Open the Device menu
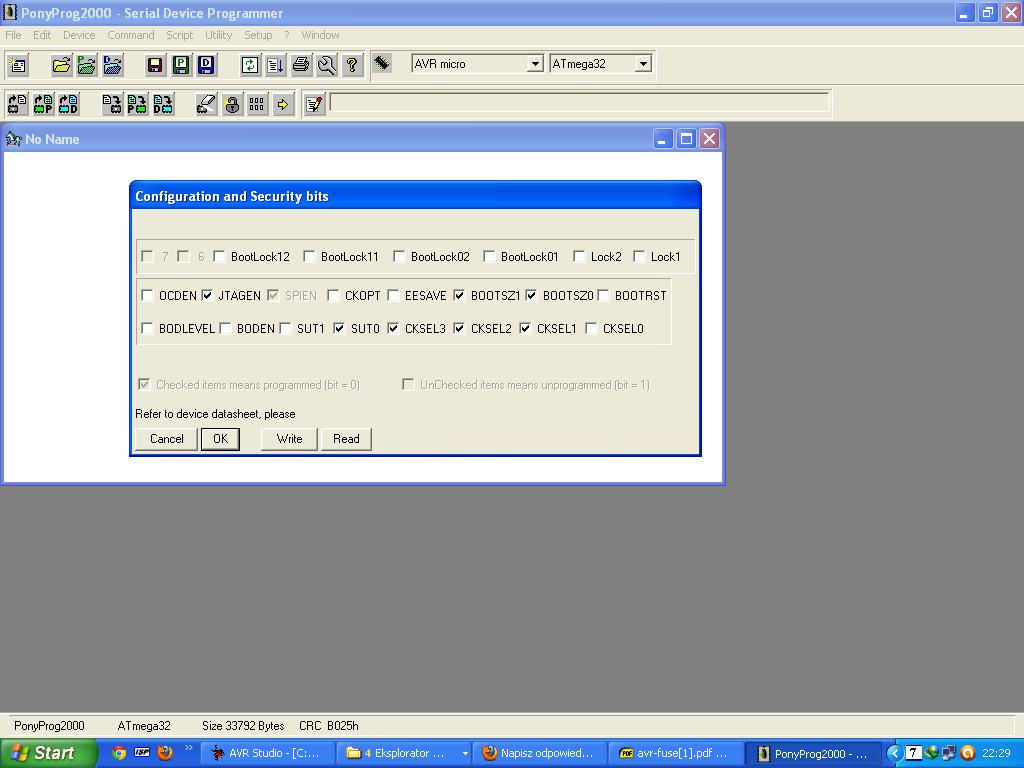 tap(79, 35)
